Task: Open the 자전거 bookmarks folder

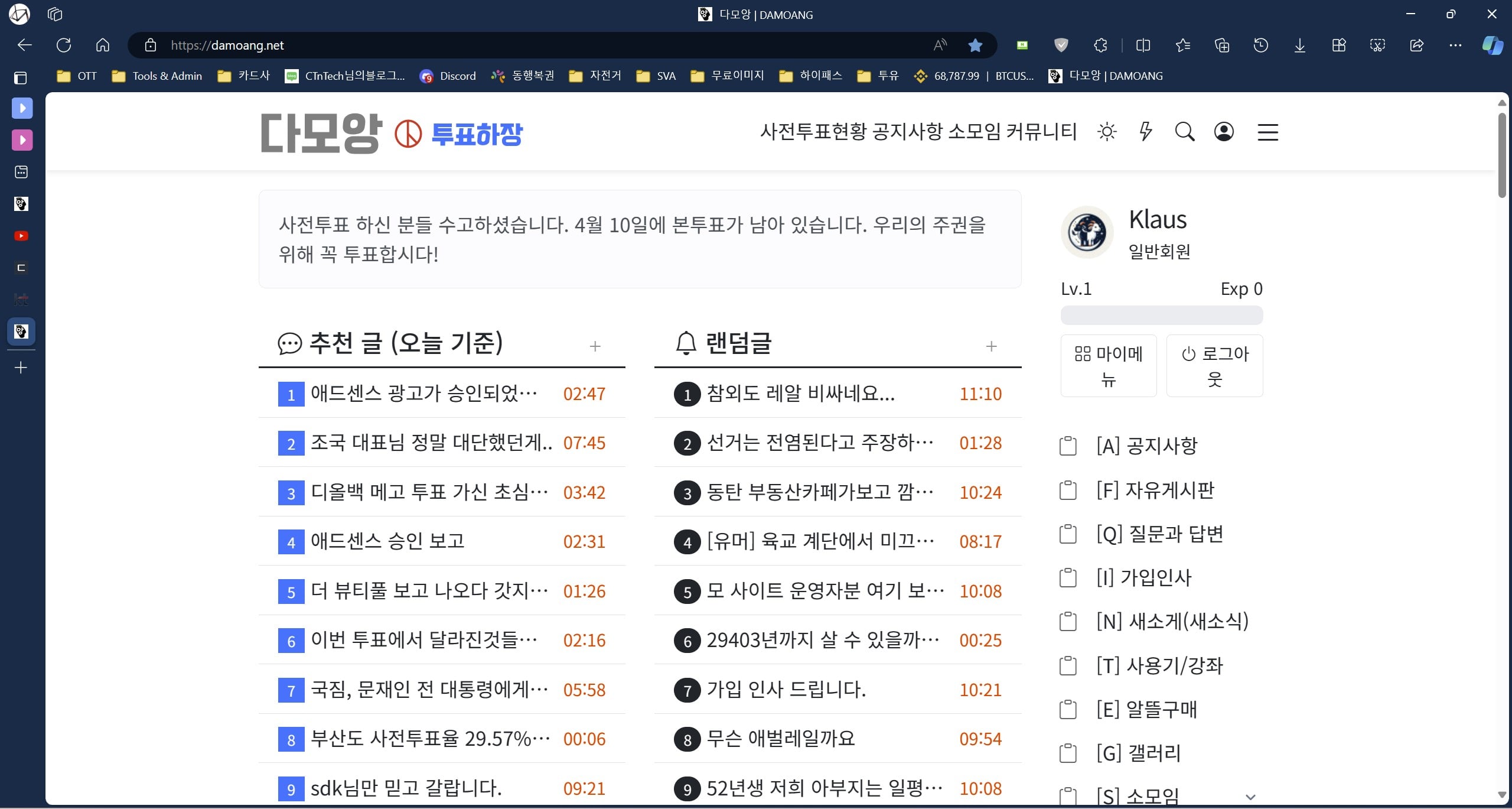Action: 595,76
